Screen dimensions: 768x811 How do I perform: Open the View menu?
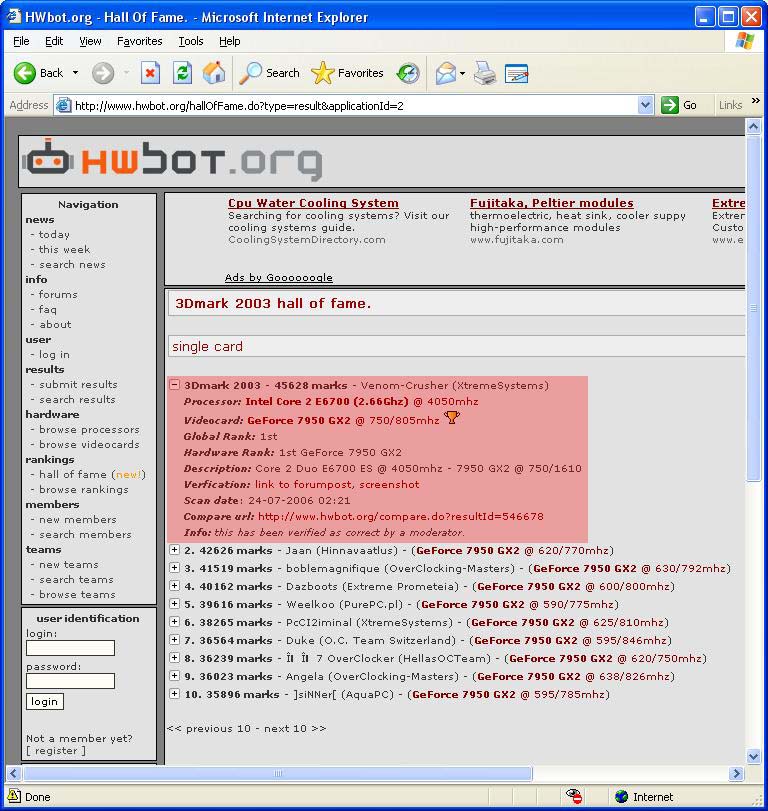90,41
